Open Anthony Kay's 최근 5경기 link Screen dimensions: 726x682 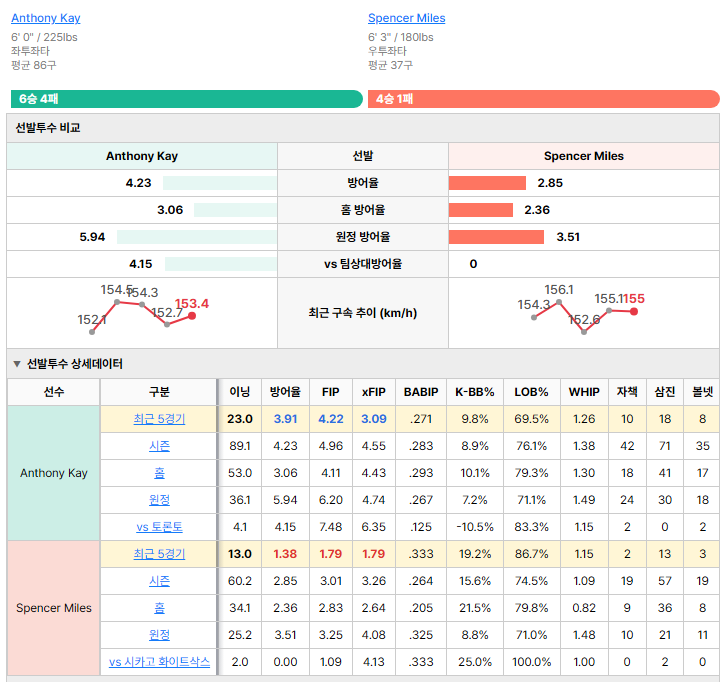(x=159, y=419)
